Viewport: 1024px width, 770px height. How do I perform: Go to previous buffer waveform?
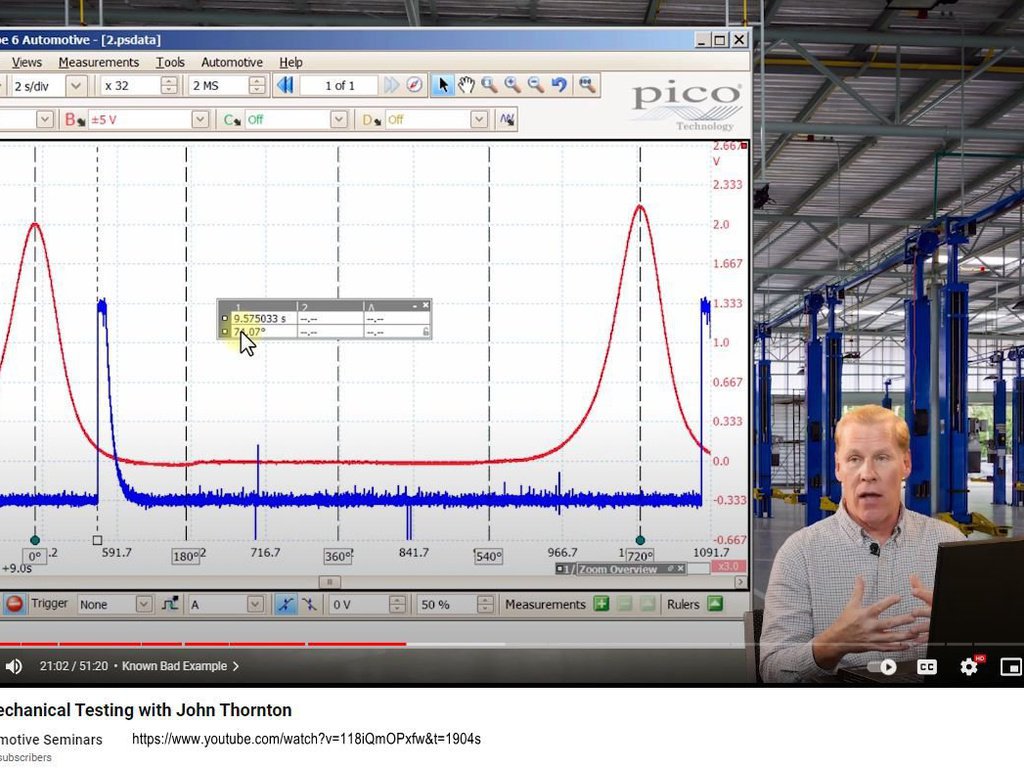pyautogui.click(x=285, y=85)
